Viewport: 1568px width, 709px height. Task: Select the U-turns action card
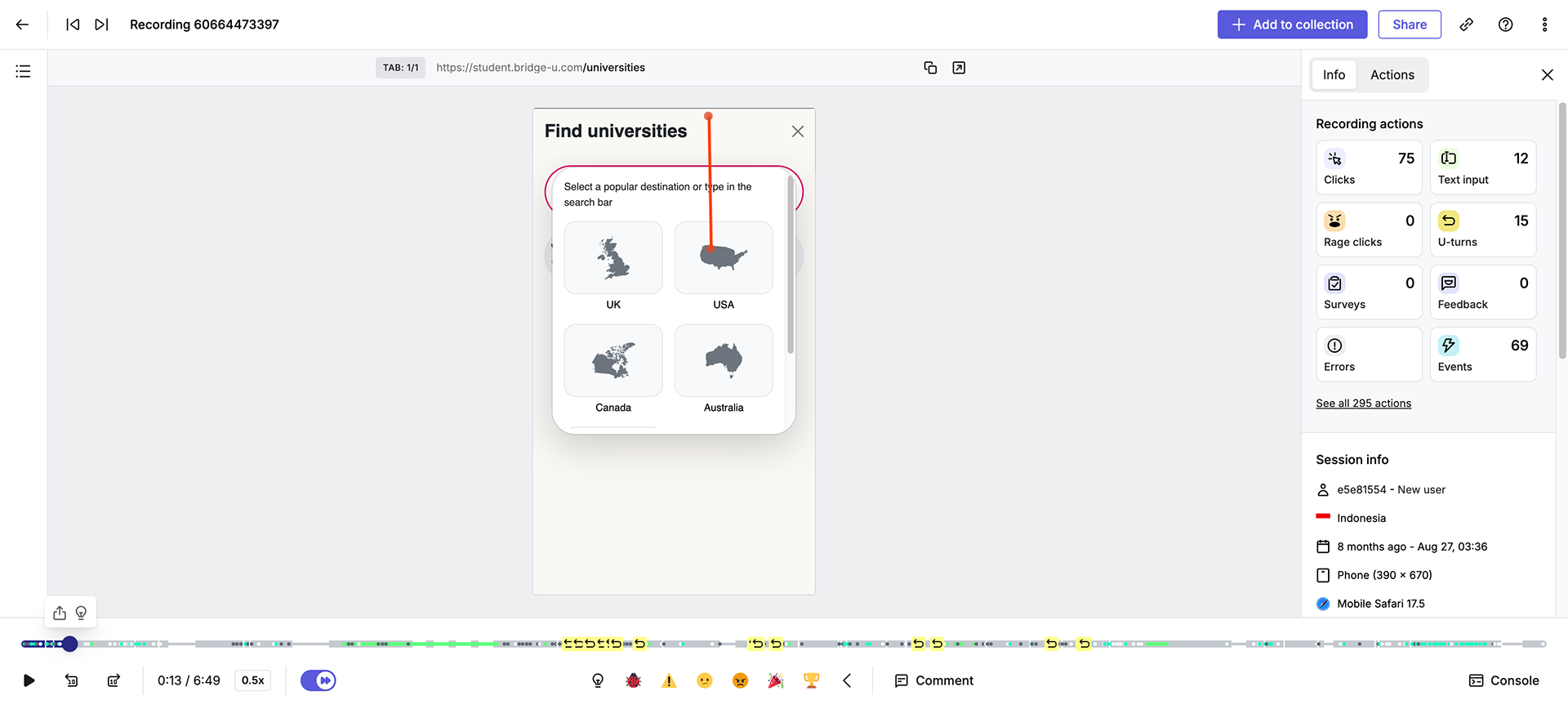tap(1483, 230)
